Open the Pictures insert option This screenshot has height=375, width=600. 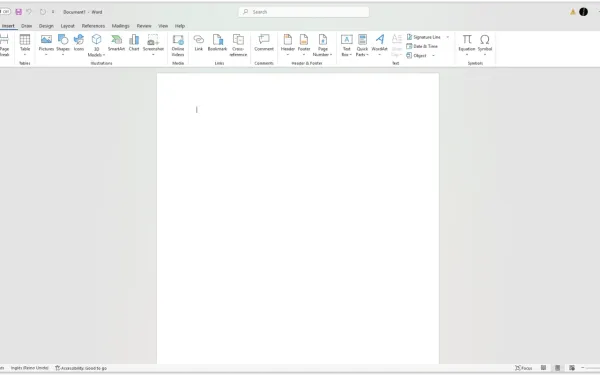click(x=46, y=45)
